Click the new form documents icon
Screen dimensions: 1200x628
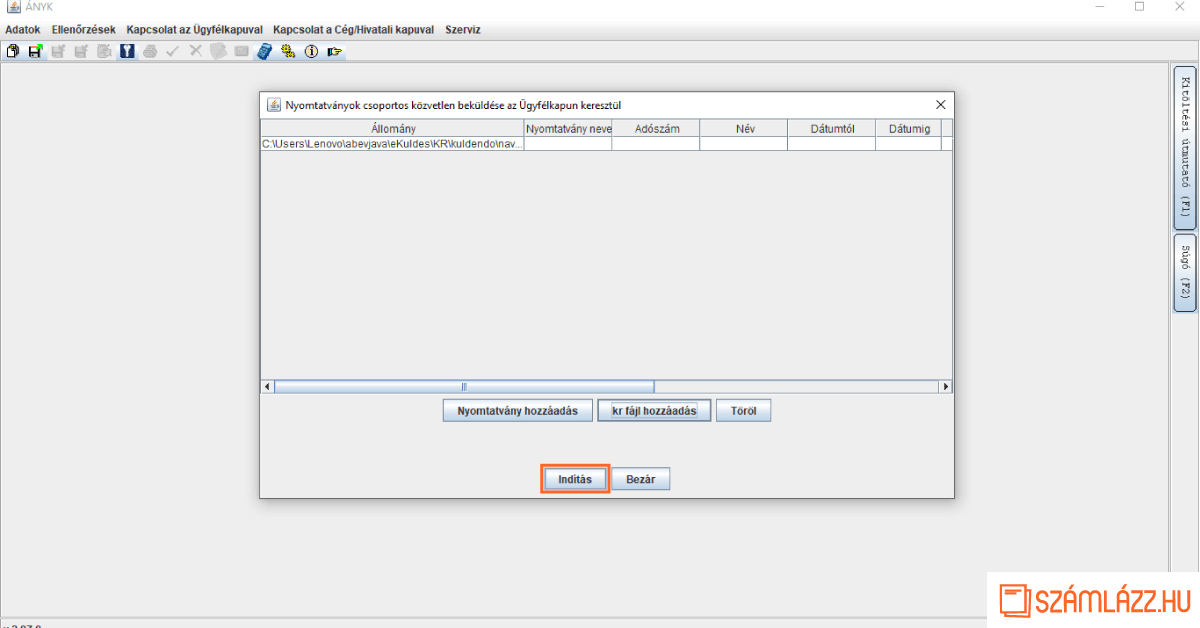[x=13, y=51]
